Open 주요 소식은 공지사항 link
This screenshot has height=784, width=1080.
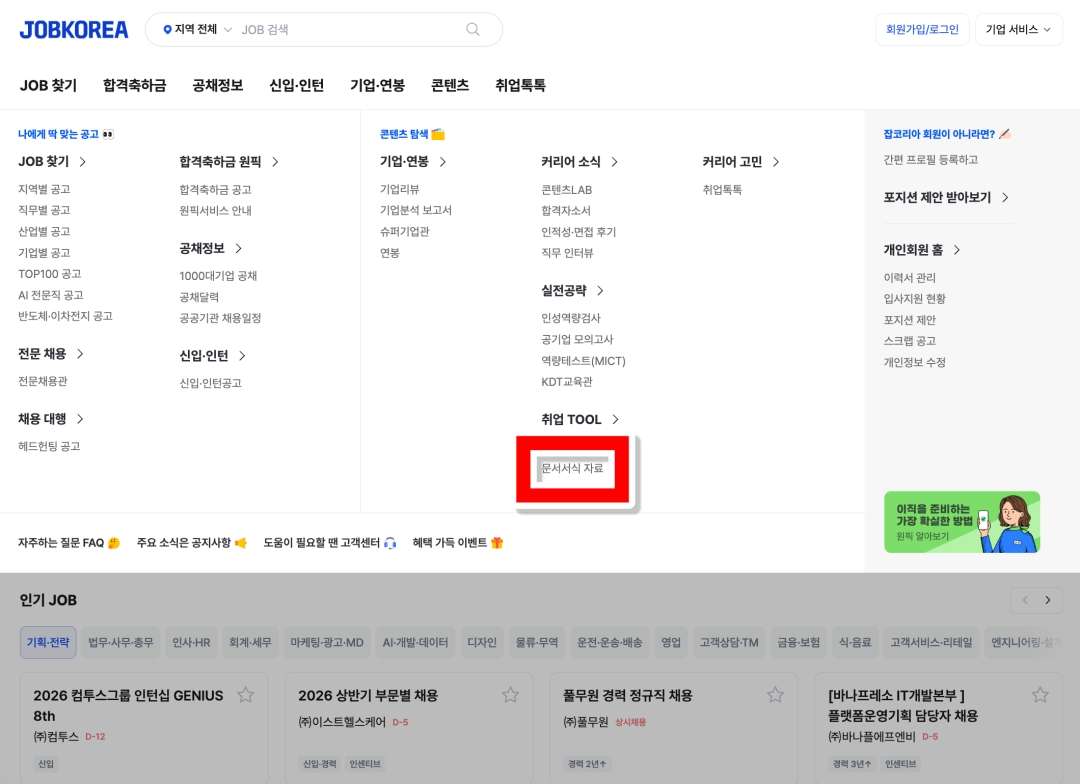point(191,543)
